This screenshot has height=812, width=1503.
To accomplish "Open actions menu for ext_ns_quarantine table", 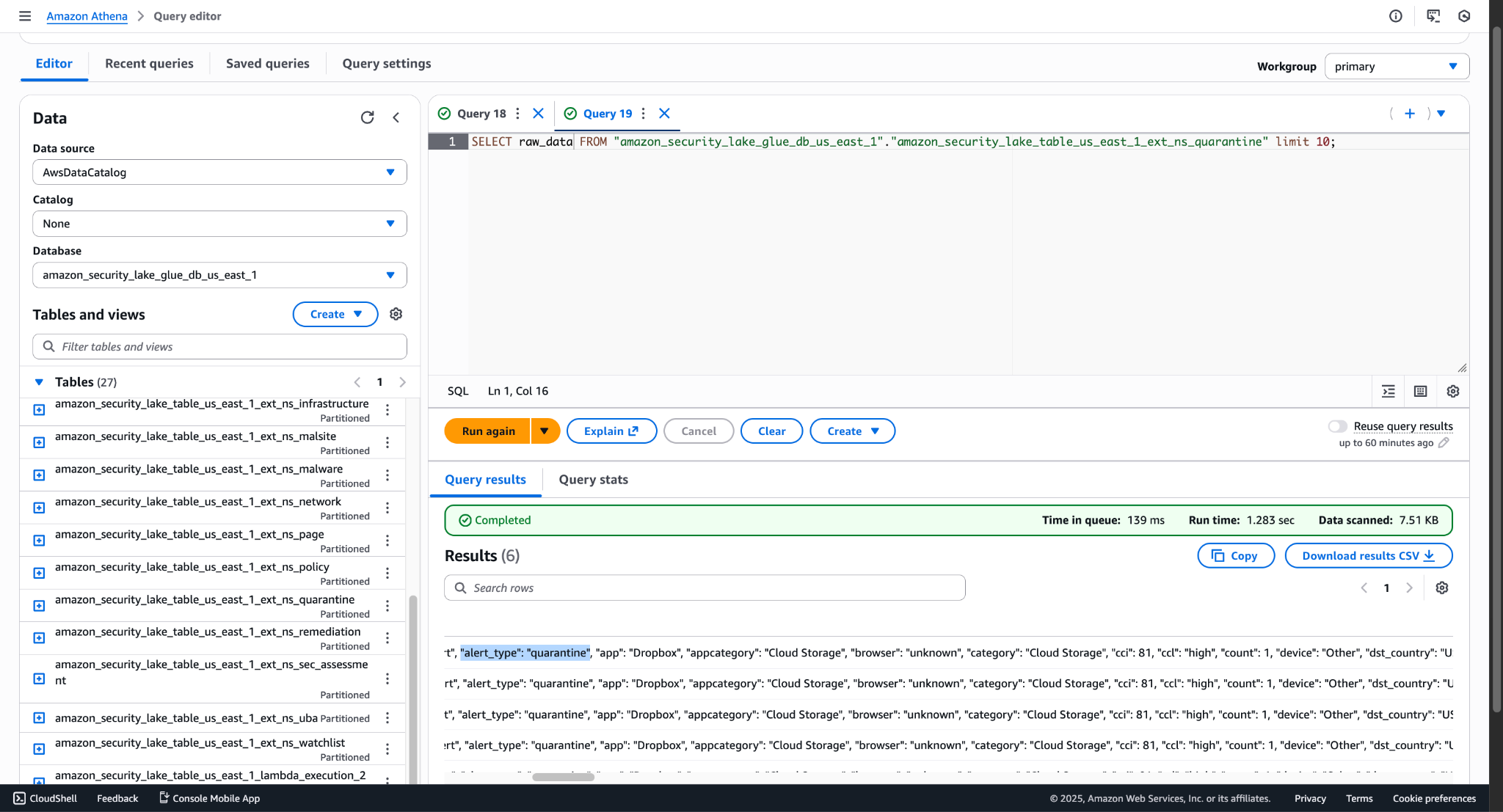I will [387, 606].
